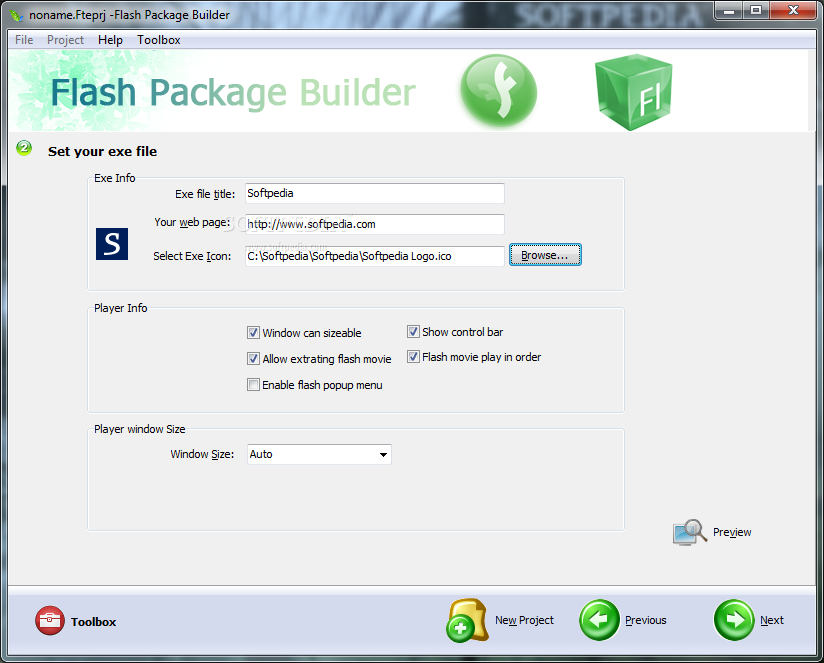Toggle Allow extrating flash movie checkbox

pyautogui.click(x=253, y=358)
